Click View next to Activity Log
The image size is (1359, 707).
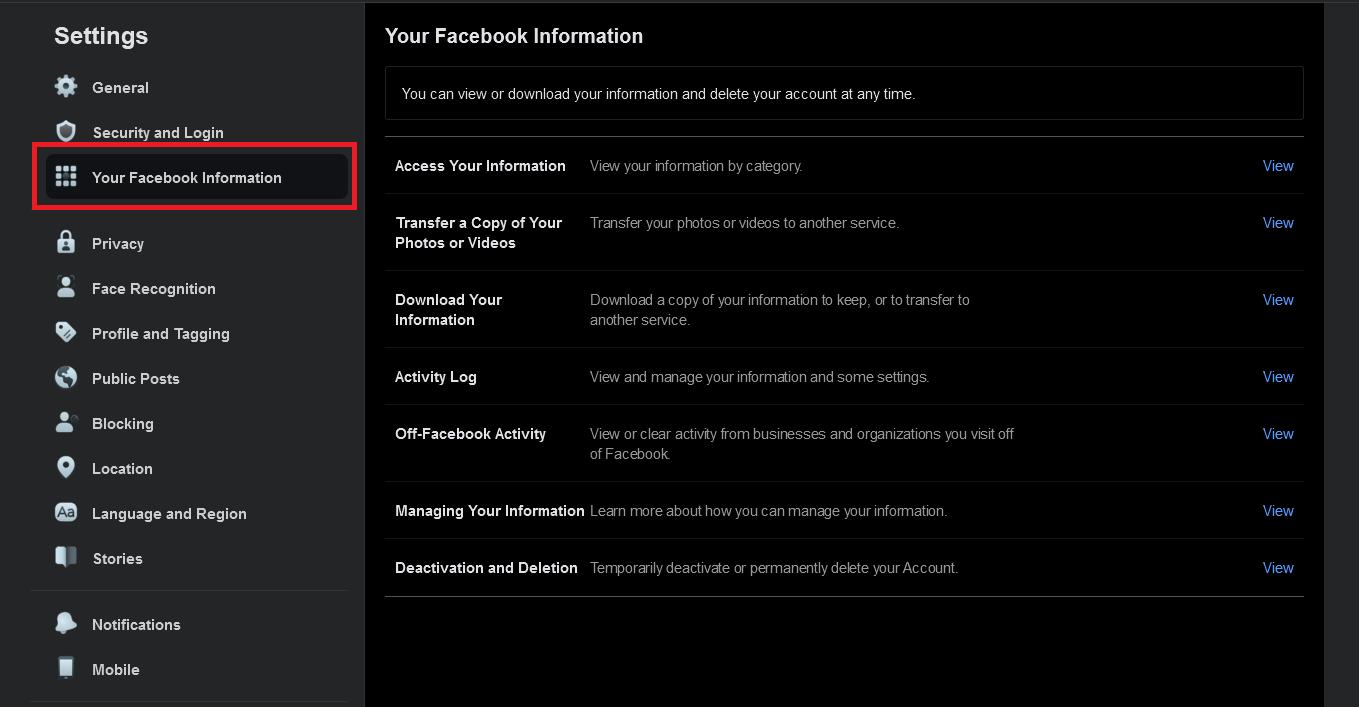pyautogui.click(x=1278, y=377)
